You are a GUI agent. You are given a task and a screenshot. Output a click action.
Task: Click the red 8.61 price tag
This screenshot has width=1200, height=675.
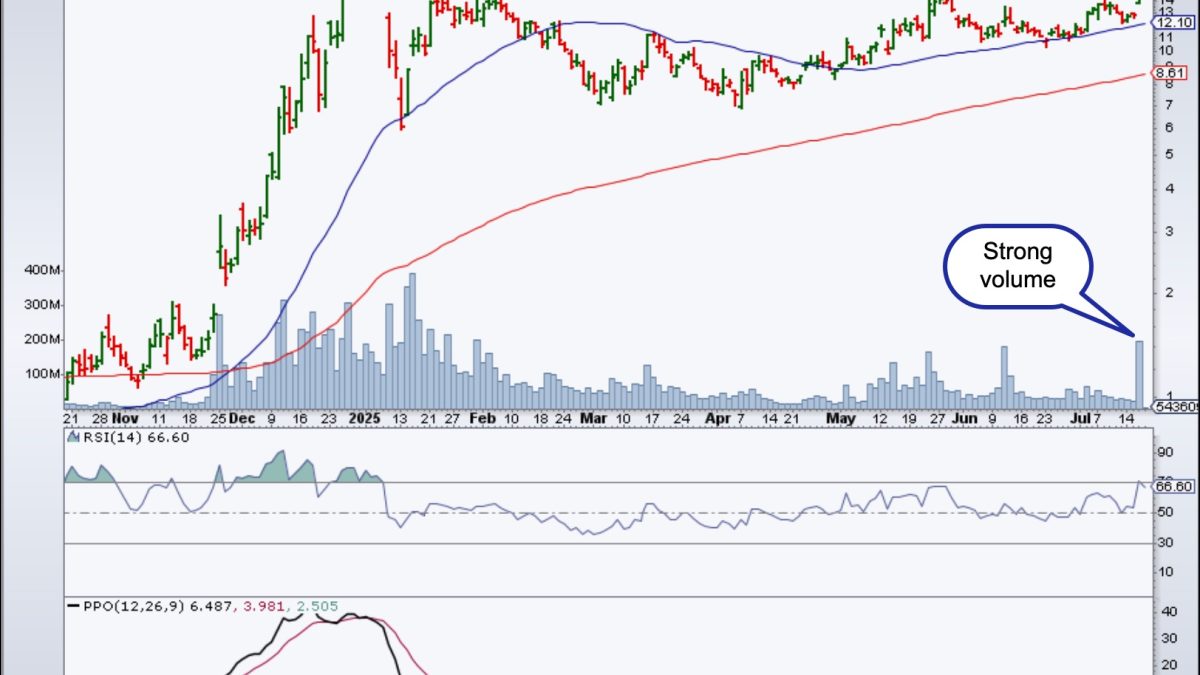[1168, 73]
